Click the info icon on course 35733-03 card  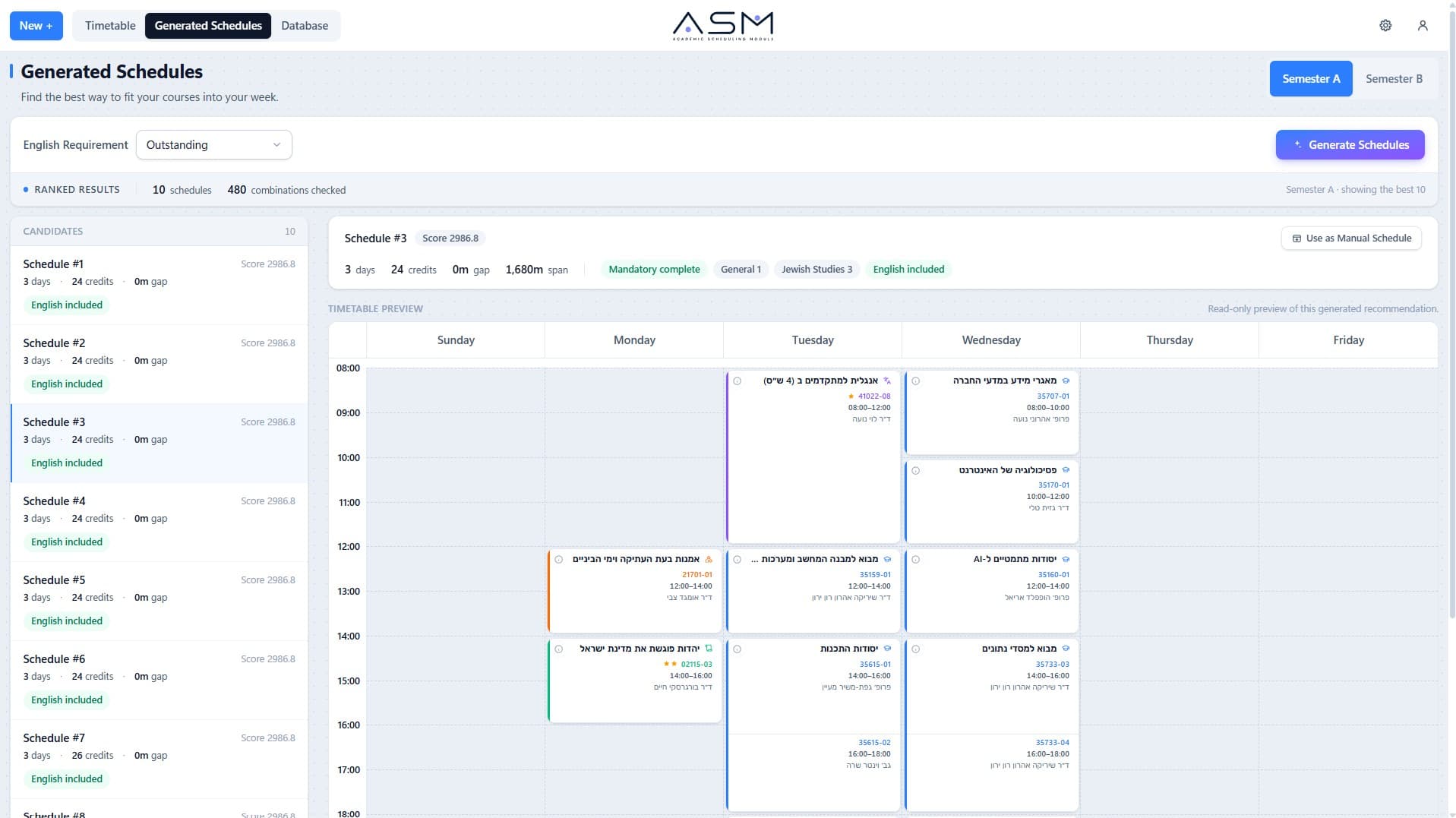(x=915, y=649)
